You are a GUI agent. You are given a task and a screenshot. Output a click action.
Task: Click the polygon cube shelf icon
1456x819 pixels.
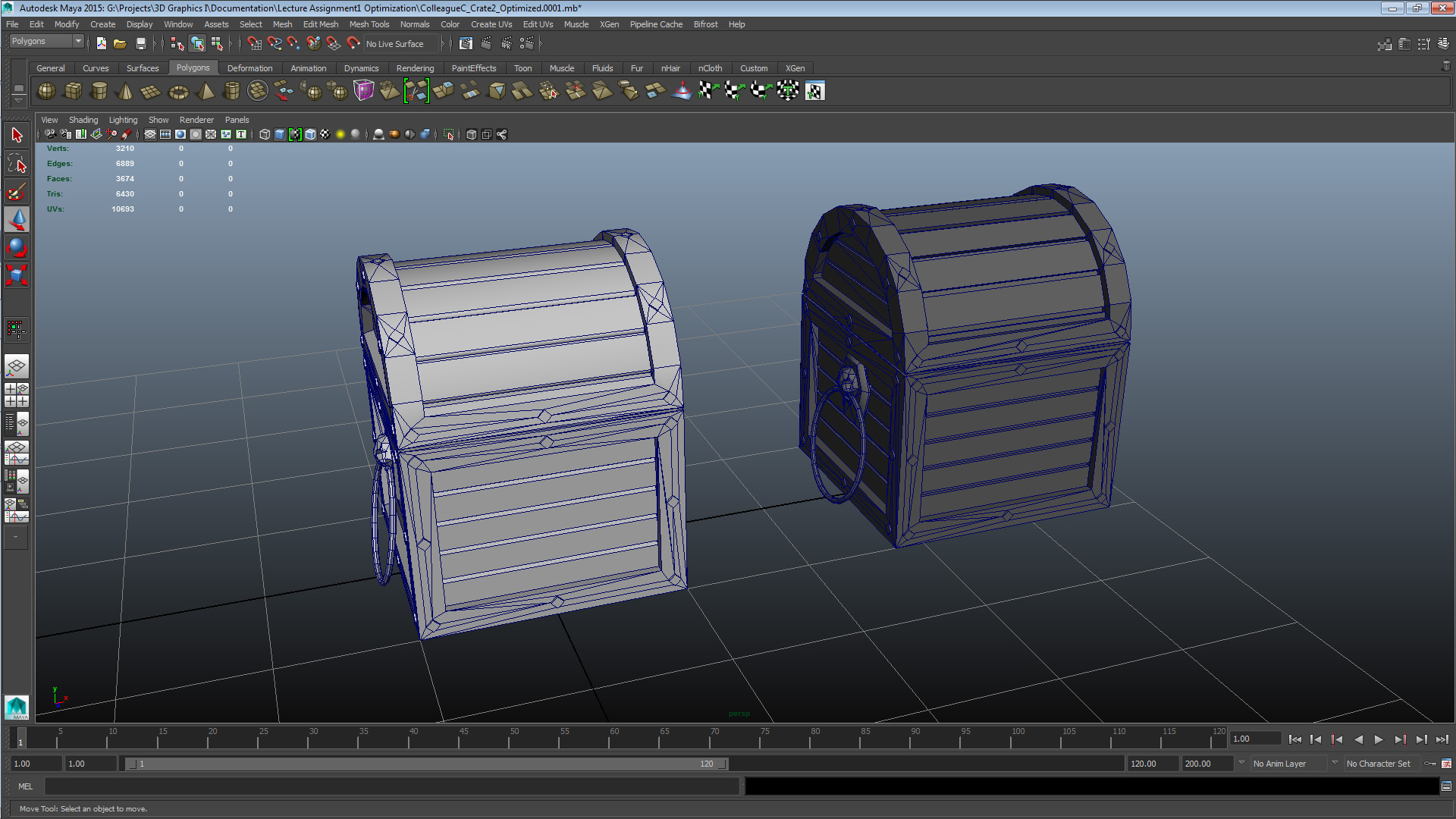73,91
